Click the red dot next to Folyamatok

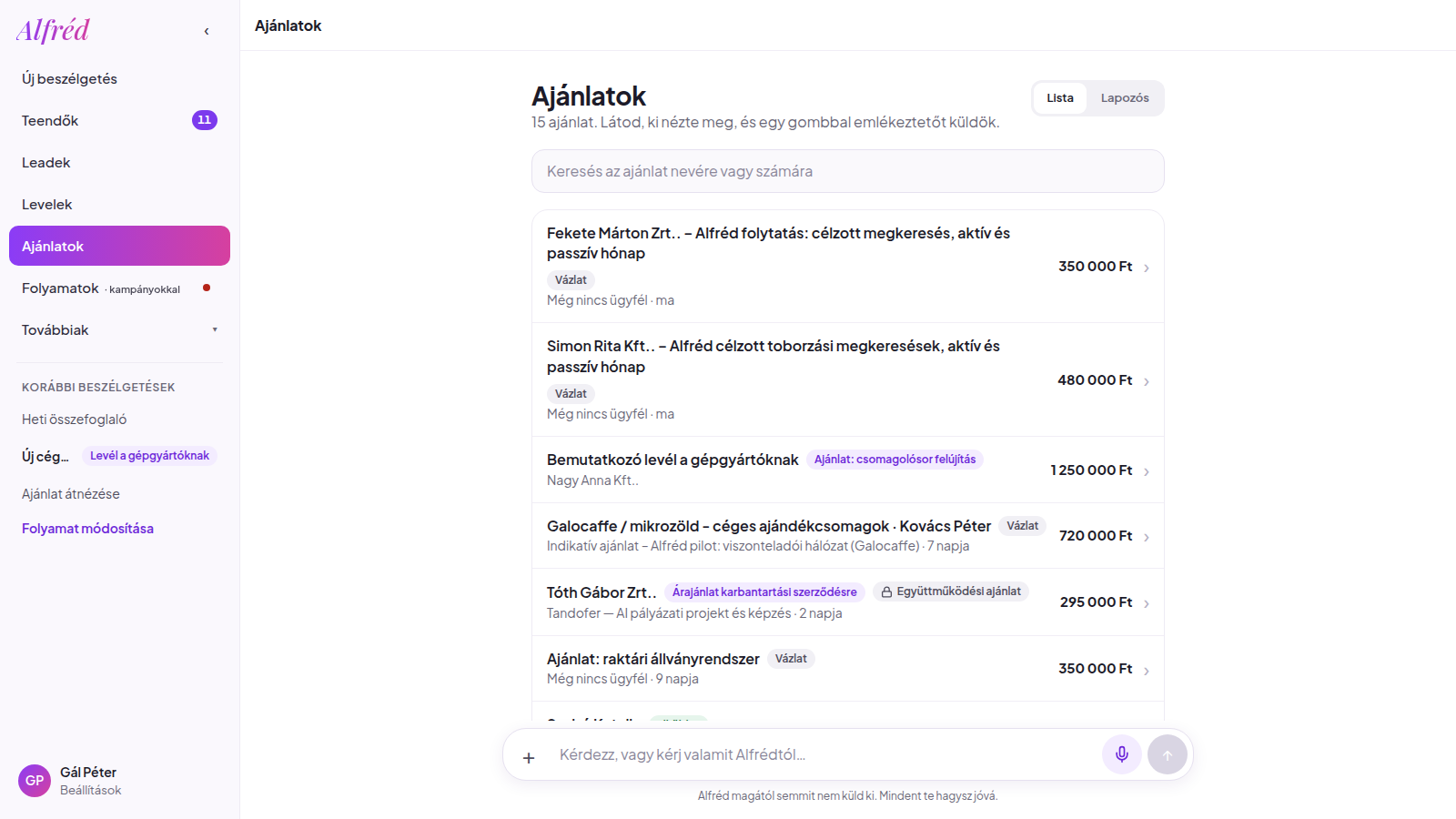(207, 288)
